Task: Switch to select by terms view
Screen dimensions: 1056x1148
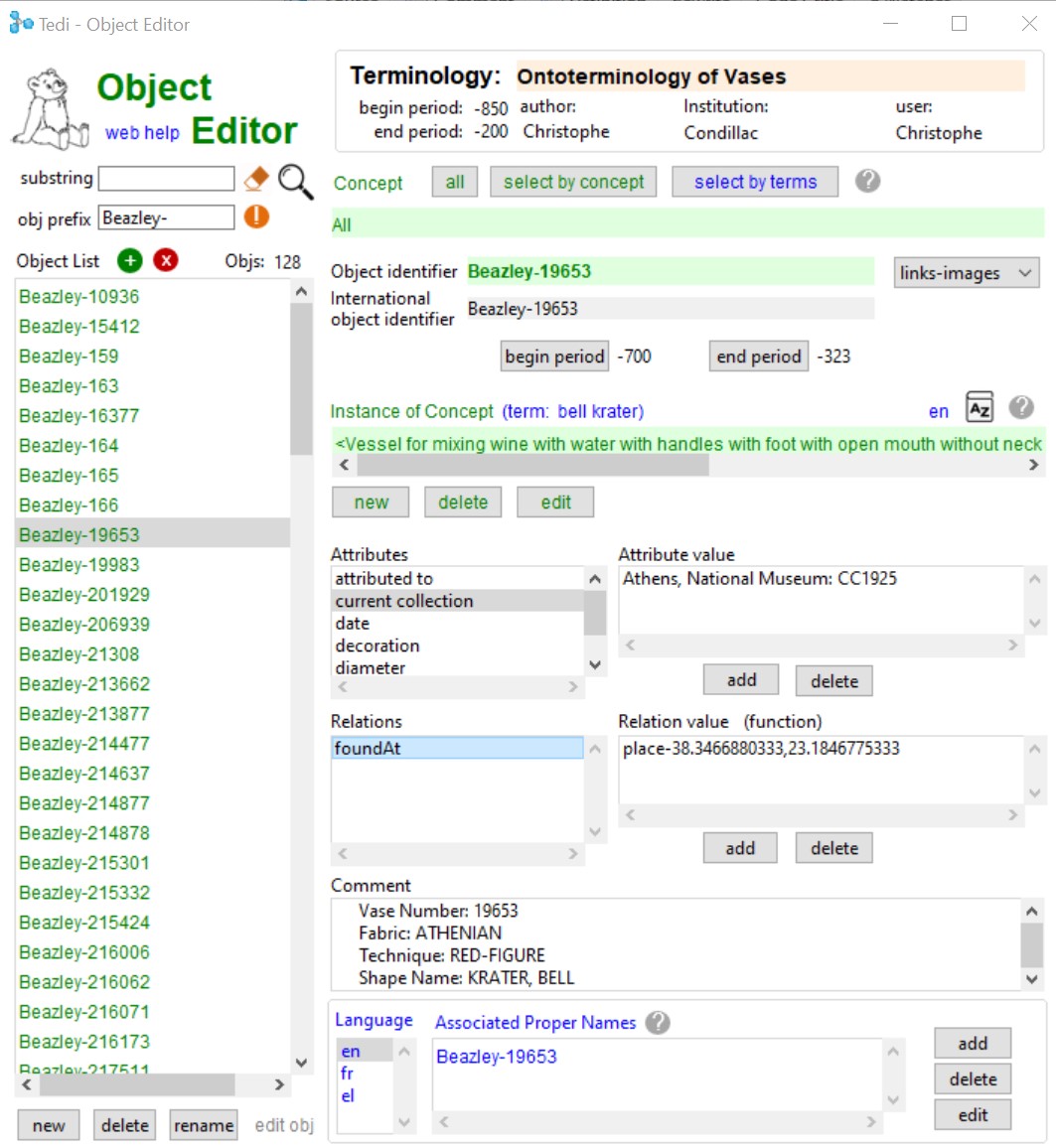Action: tap(755, 181)
